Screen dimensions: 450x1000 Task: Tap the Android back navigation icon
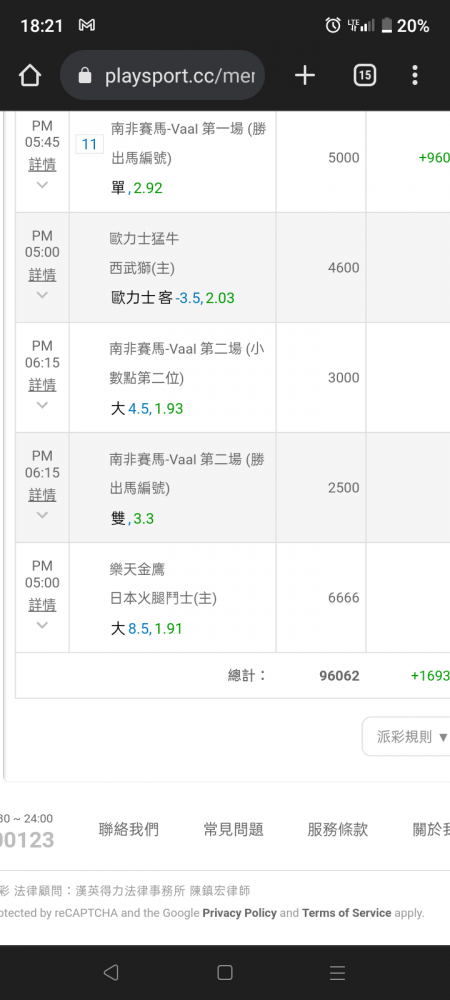click(110, 972)
